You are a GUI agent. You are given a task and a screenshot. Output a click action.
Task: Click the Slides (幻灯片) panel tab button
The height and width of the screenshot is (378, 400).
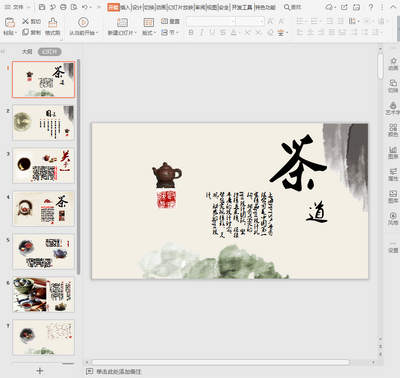50,52
